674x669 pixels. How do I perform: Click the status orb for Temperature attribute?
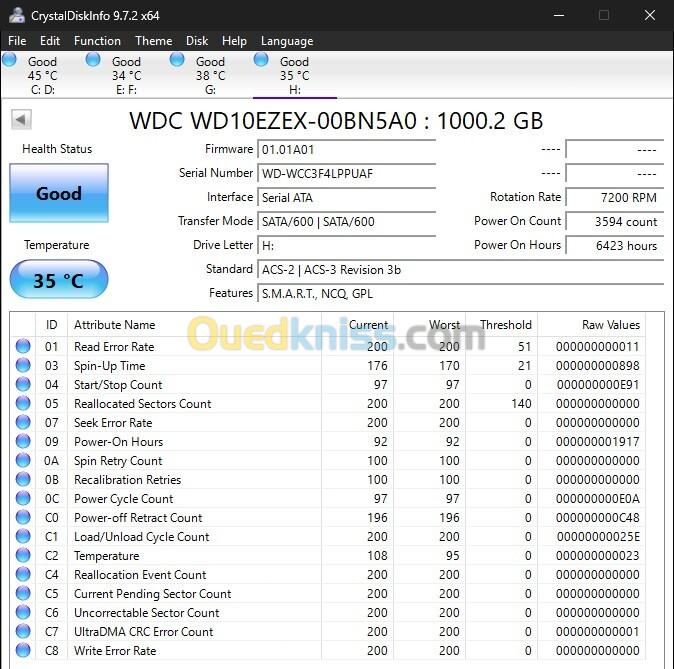[x=23, y=555]
